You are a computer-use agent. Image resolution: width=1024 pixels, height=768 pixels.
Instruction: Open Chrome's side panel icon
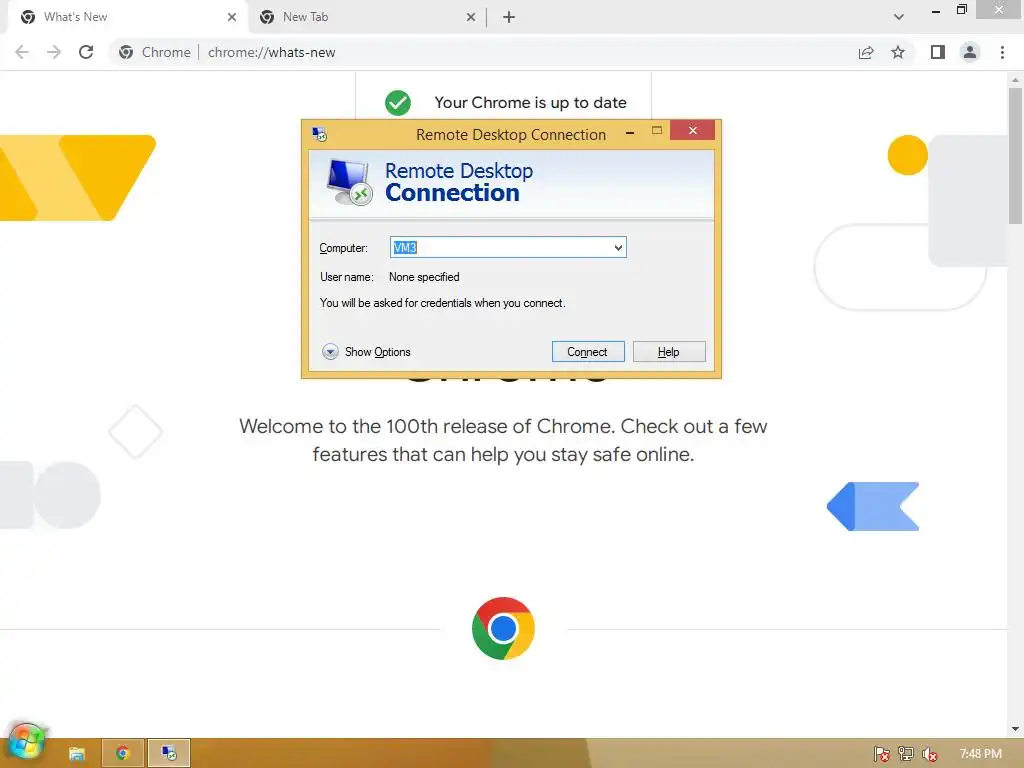tap(938, 52)
